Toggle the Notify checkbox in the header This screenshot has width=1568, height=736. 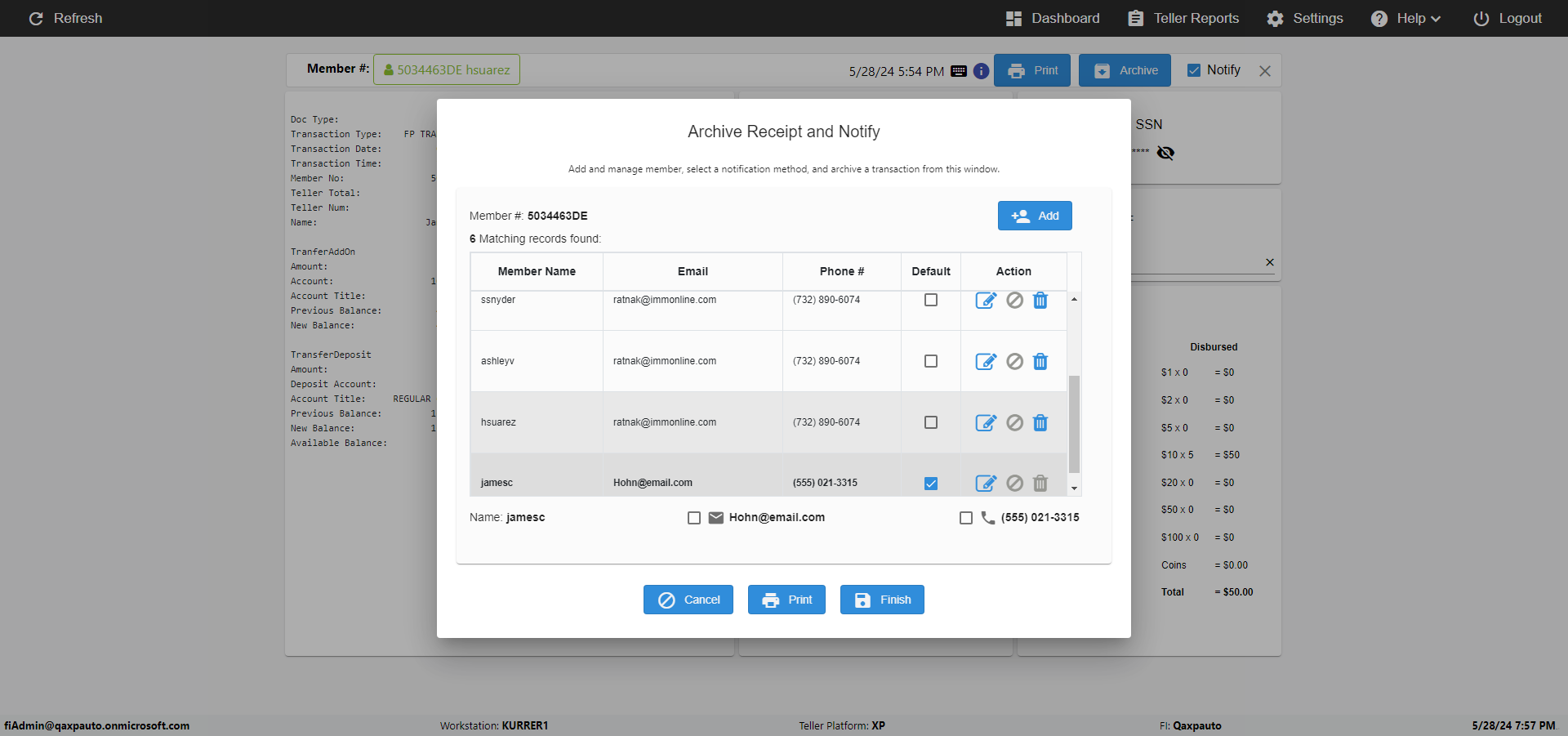[x=1194, y=70]
